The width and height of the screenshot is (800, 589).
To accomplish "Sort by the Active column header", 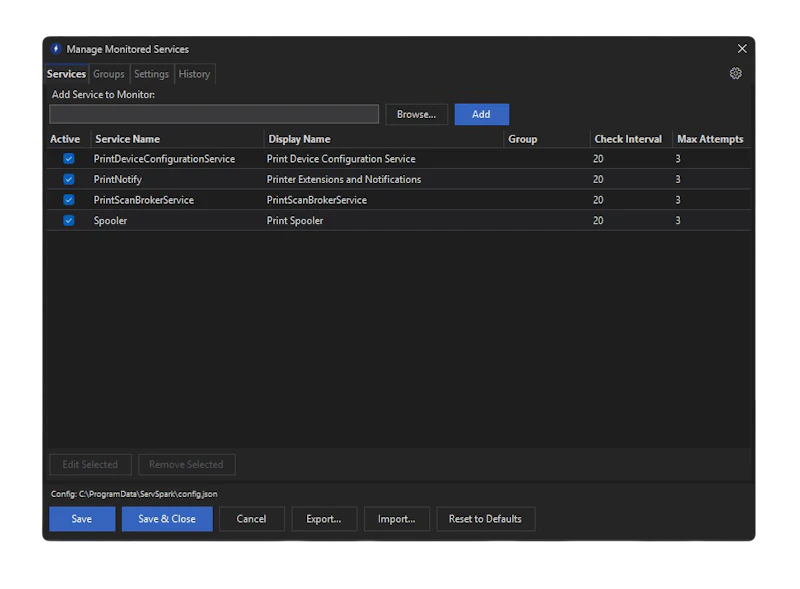I will 68,139.
